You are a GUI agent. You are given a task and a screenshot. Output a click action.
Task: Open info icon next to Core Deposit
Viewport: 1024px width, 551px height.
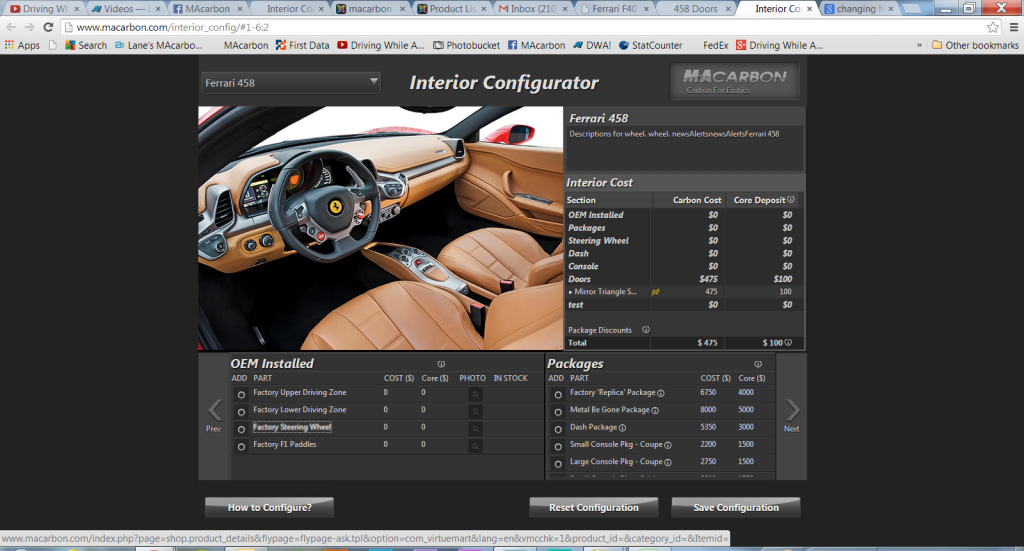point(791,200)
